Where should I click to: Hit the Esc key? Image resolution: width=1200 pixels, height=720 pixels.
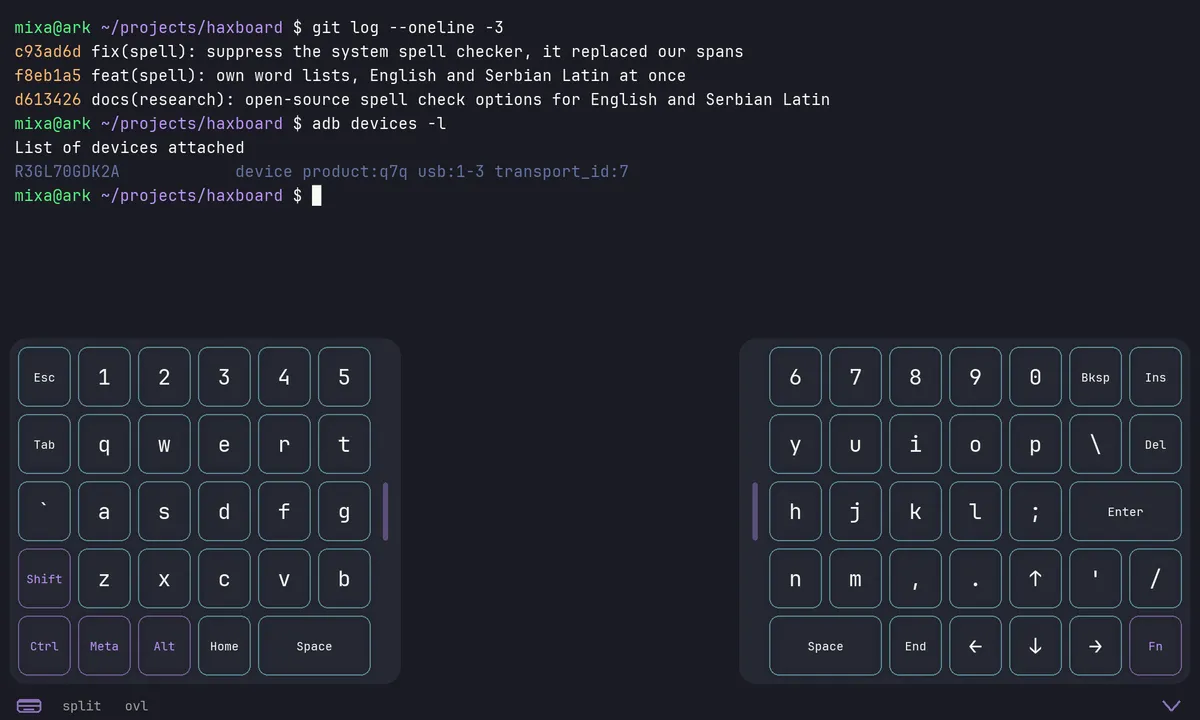tap(44, 377)
